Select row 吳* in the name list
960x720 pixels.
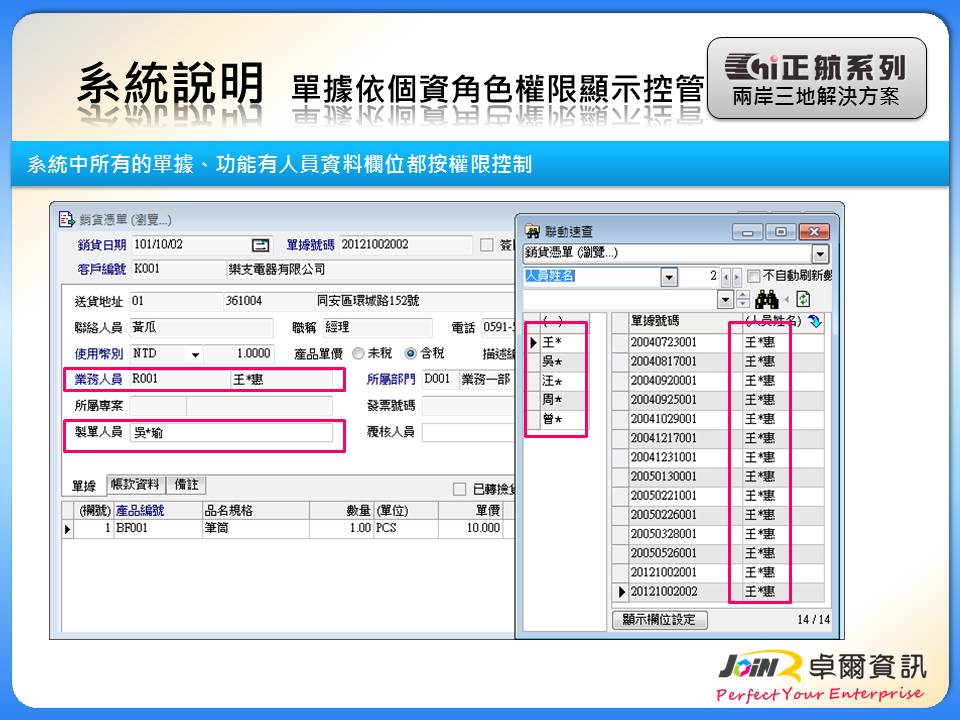pos(552,361)
